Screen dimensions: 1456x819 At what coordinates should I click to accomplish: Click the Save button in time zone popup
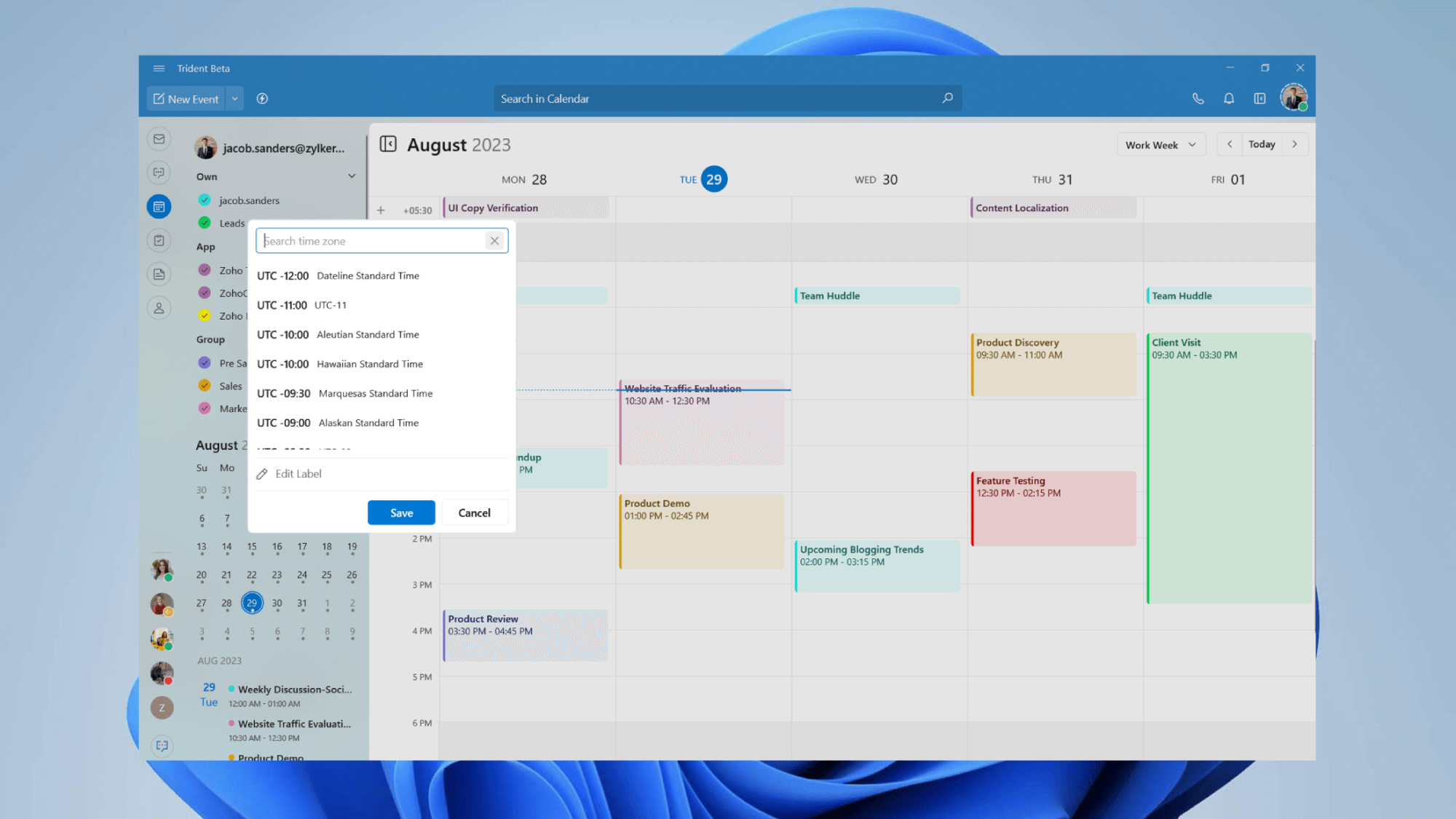click(401, 513)
